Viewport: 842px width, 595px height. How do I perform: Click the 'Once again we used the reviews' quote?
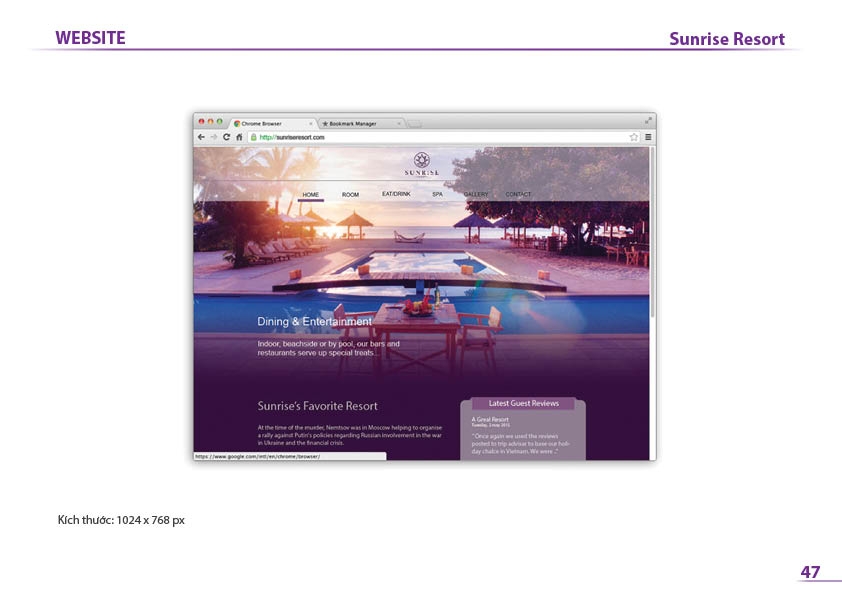pos(520,444)
